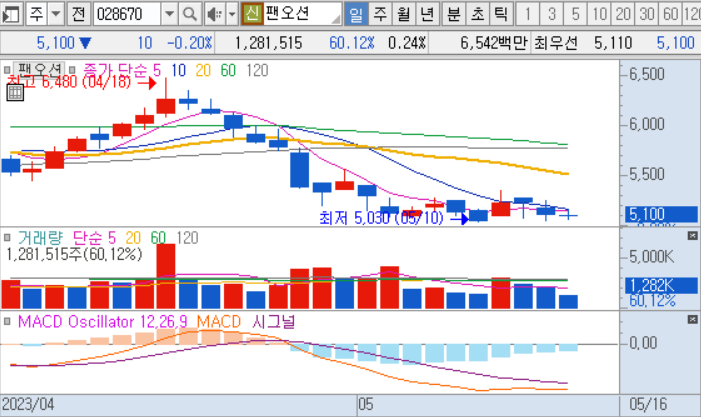Toggle the square beside 거래량 label

[7, 237]
